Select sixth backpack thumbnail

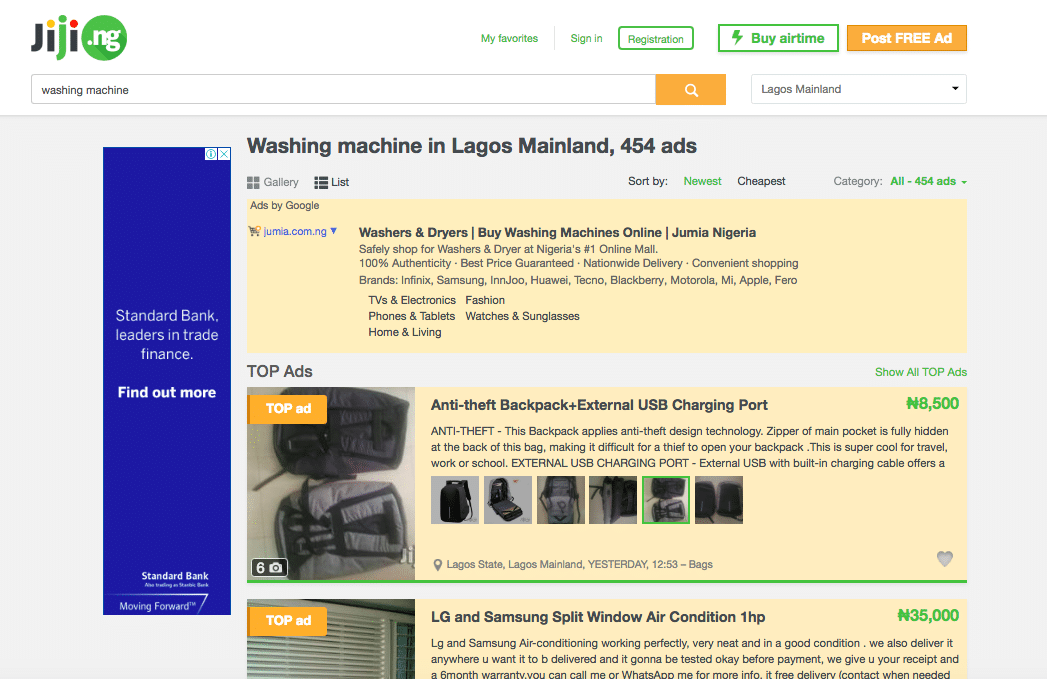(x=718, y=500)
